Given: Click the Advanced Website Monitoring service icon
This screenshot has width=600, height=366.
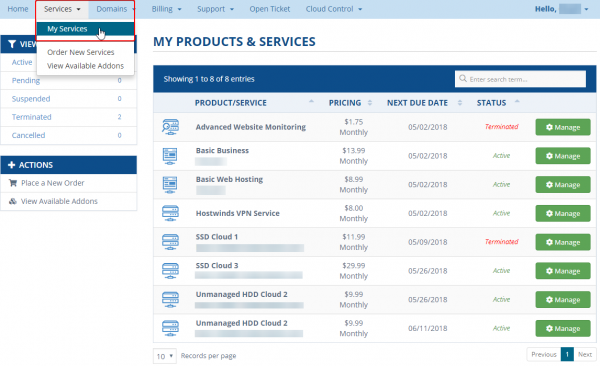Looking at the screenshot, I should [170, 127].
